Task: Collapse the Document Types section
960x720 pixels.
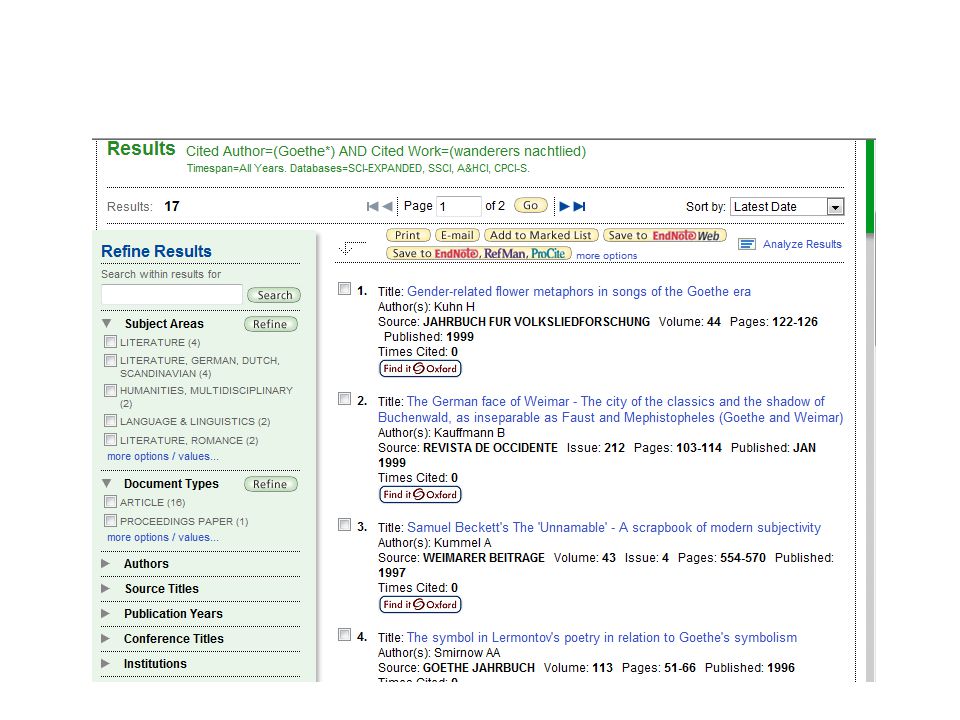Action: (107, 483)
